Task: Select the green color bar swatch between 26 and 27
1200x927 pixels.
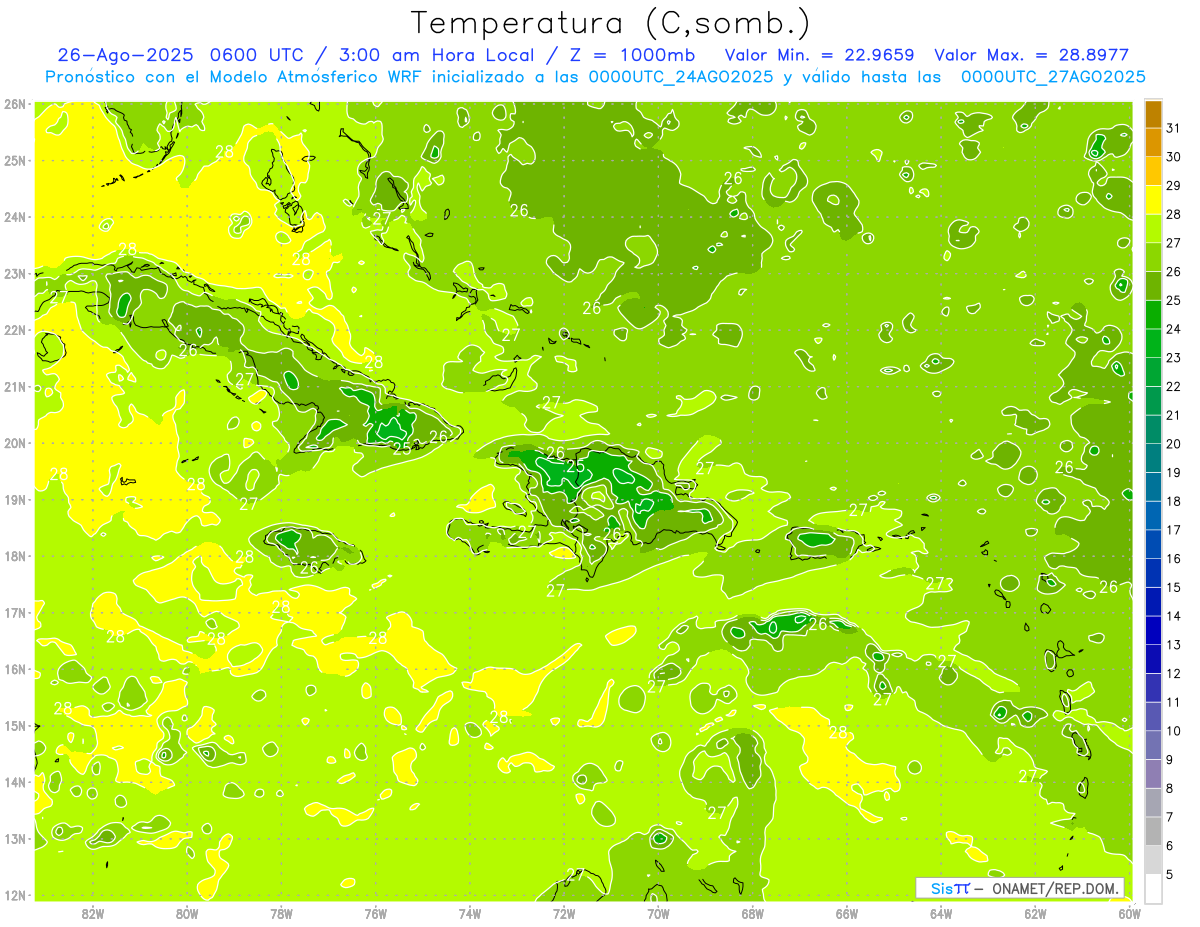Action: coord(1153,257)
